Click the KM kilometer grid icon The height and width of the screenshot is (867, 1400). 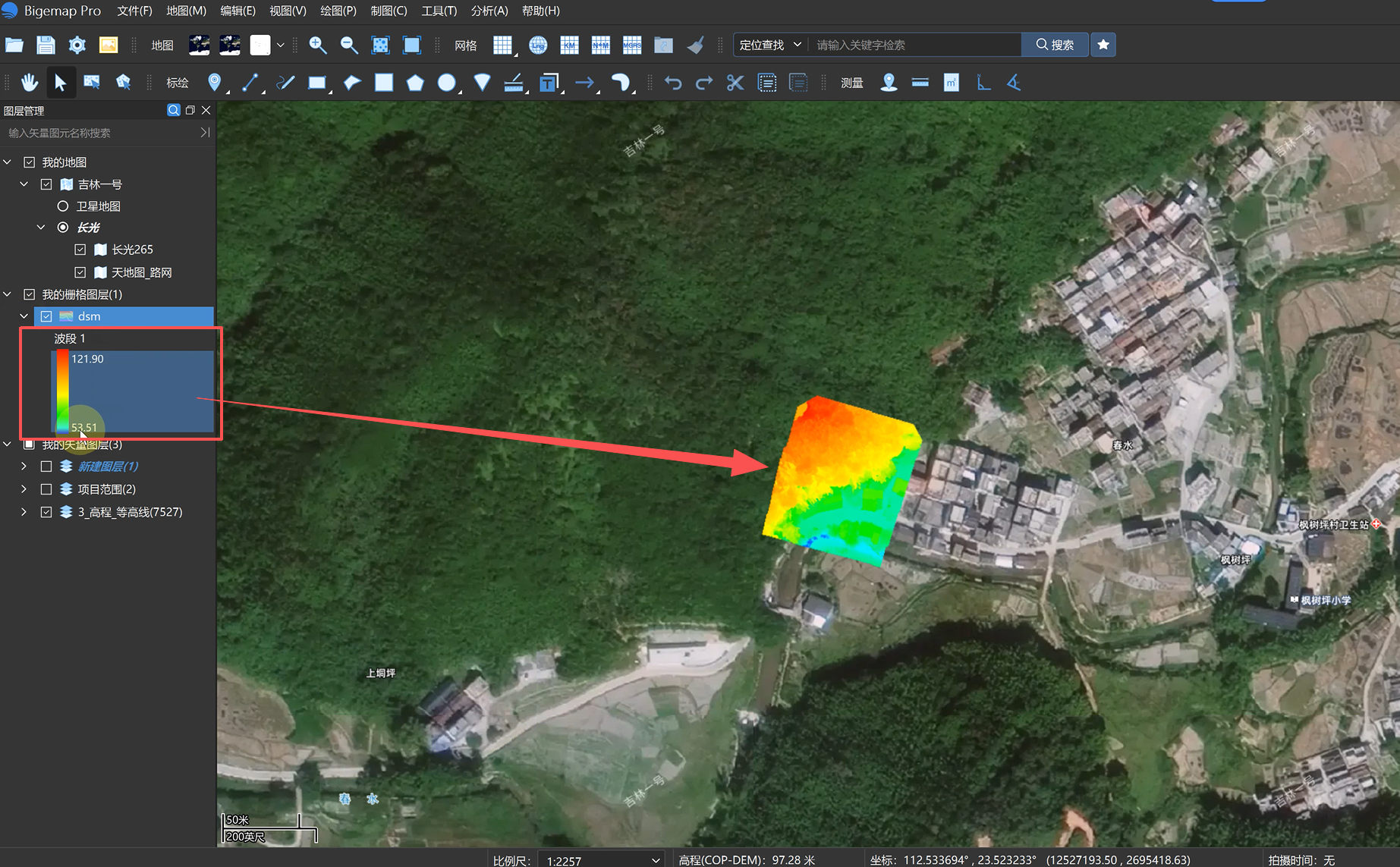pos(569,45)
